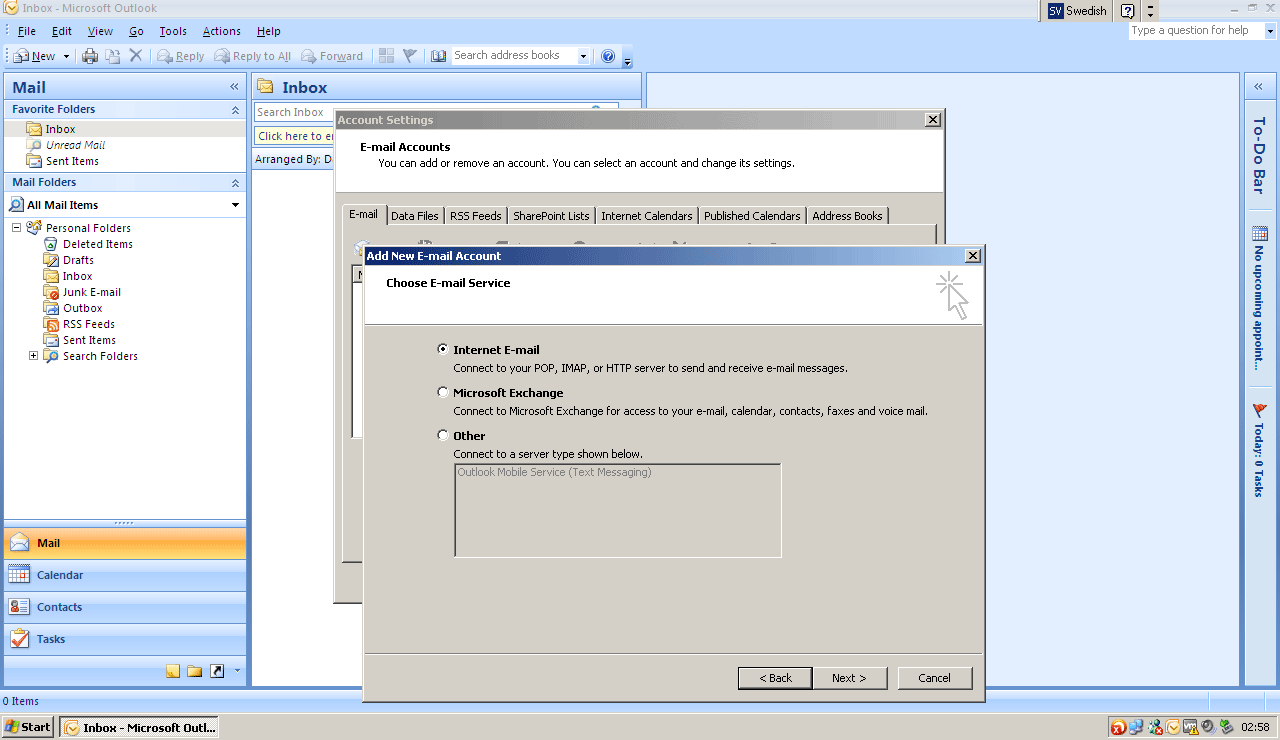Select the Internet E-mail radio button
This screenshot has width=1280, height=740.
(x=443, y=350)
